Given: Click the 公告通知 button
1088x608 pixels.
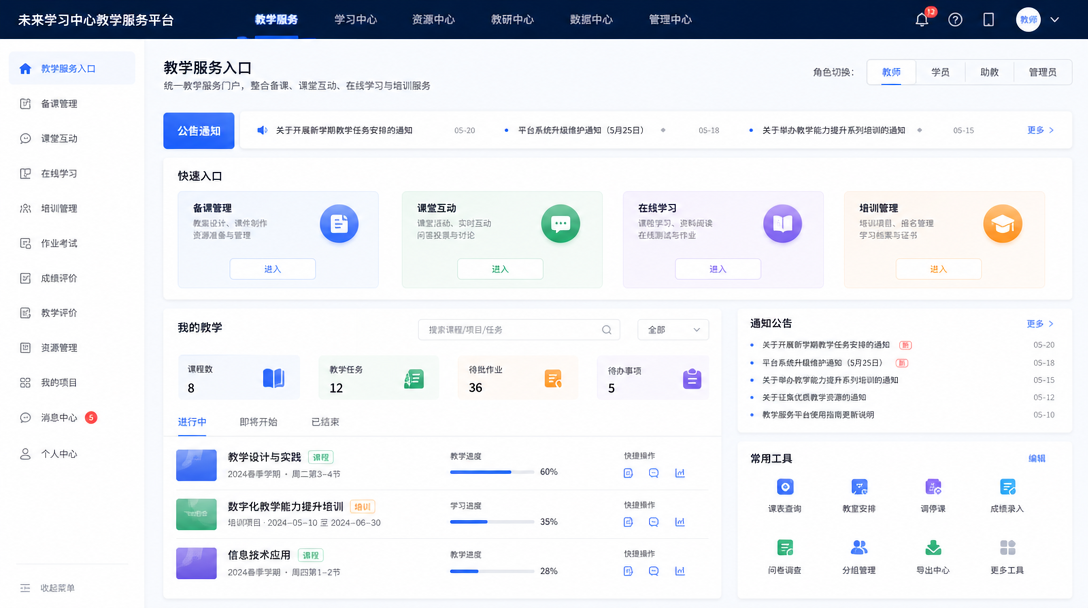Looking at the screenshot, I should [198, 130].
